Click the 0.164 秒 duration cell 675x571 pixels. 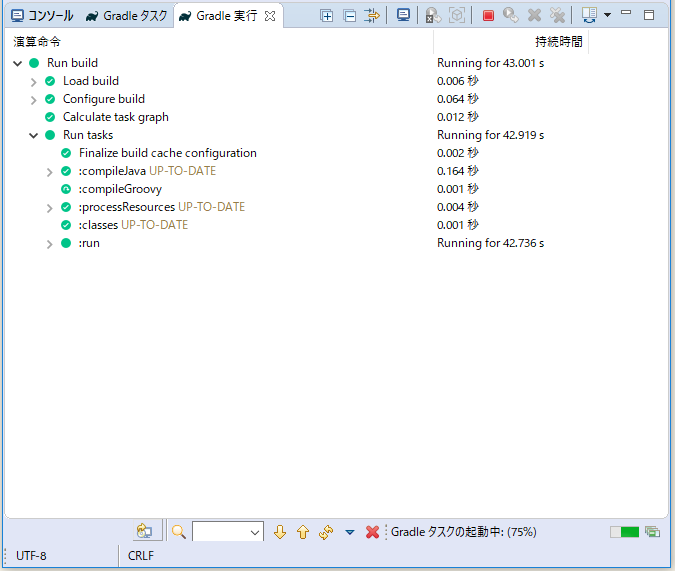[x=458, y=171]
